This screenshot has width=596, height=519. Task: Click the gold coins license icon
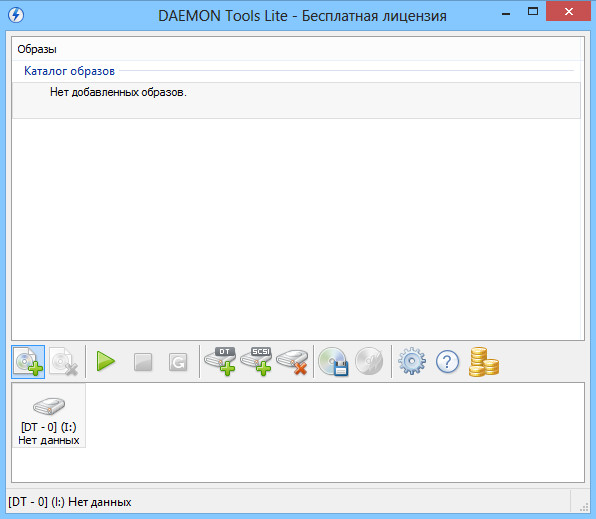[483, 362]
